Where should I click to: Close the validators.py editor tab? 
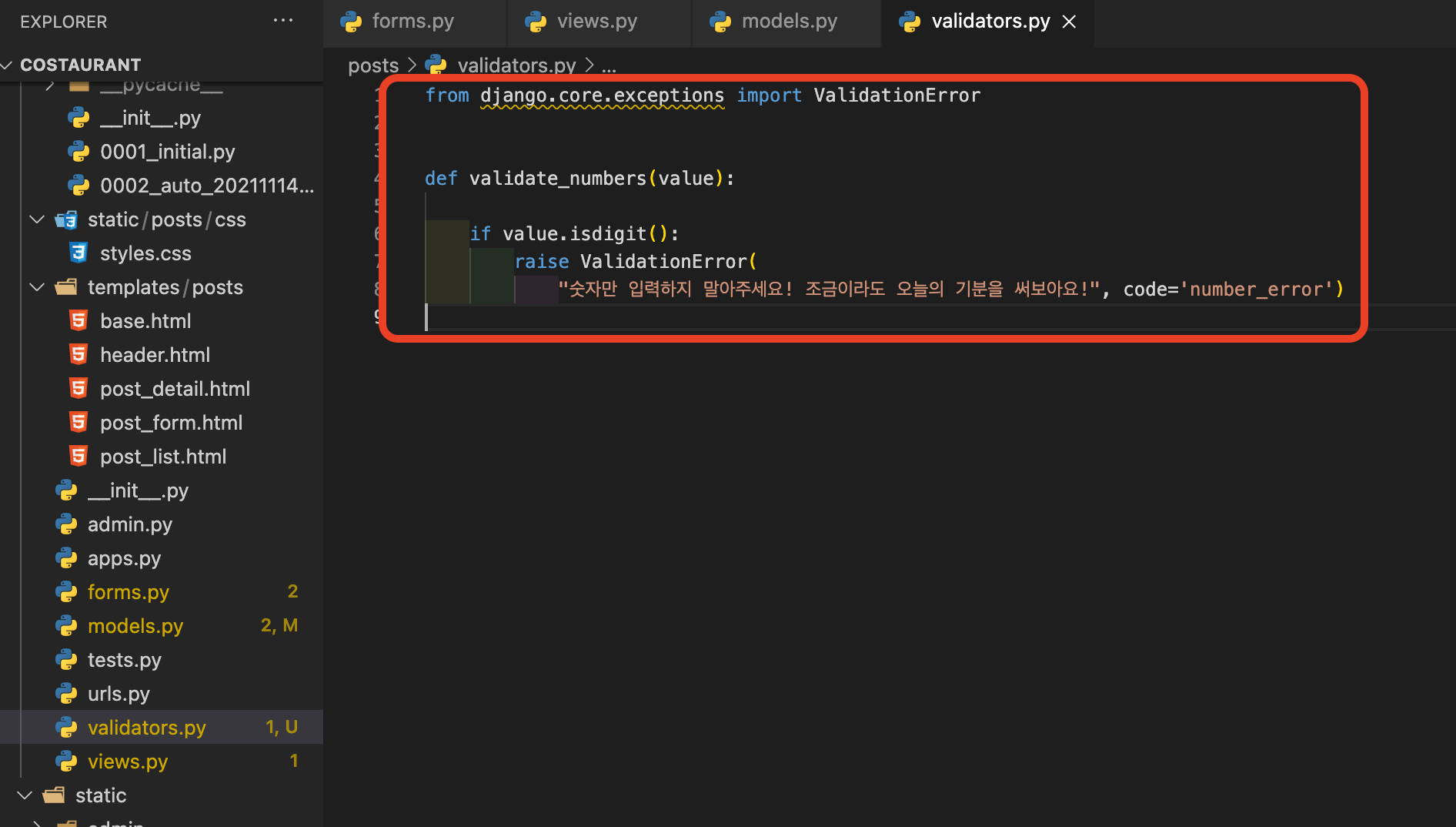coord(1069,22)
